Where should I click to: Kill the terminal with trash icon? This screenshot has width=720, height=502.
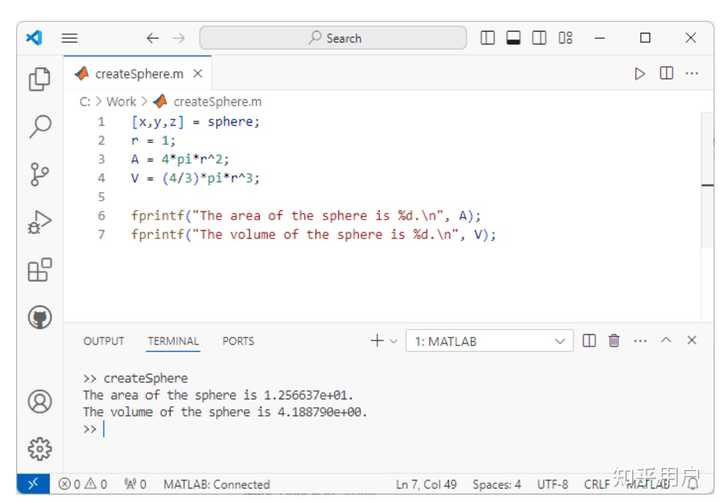(x=614, y=341)
